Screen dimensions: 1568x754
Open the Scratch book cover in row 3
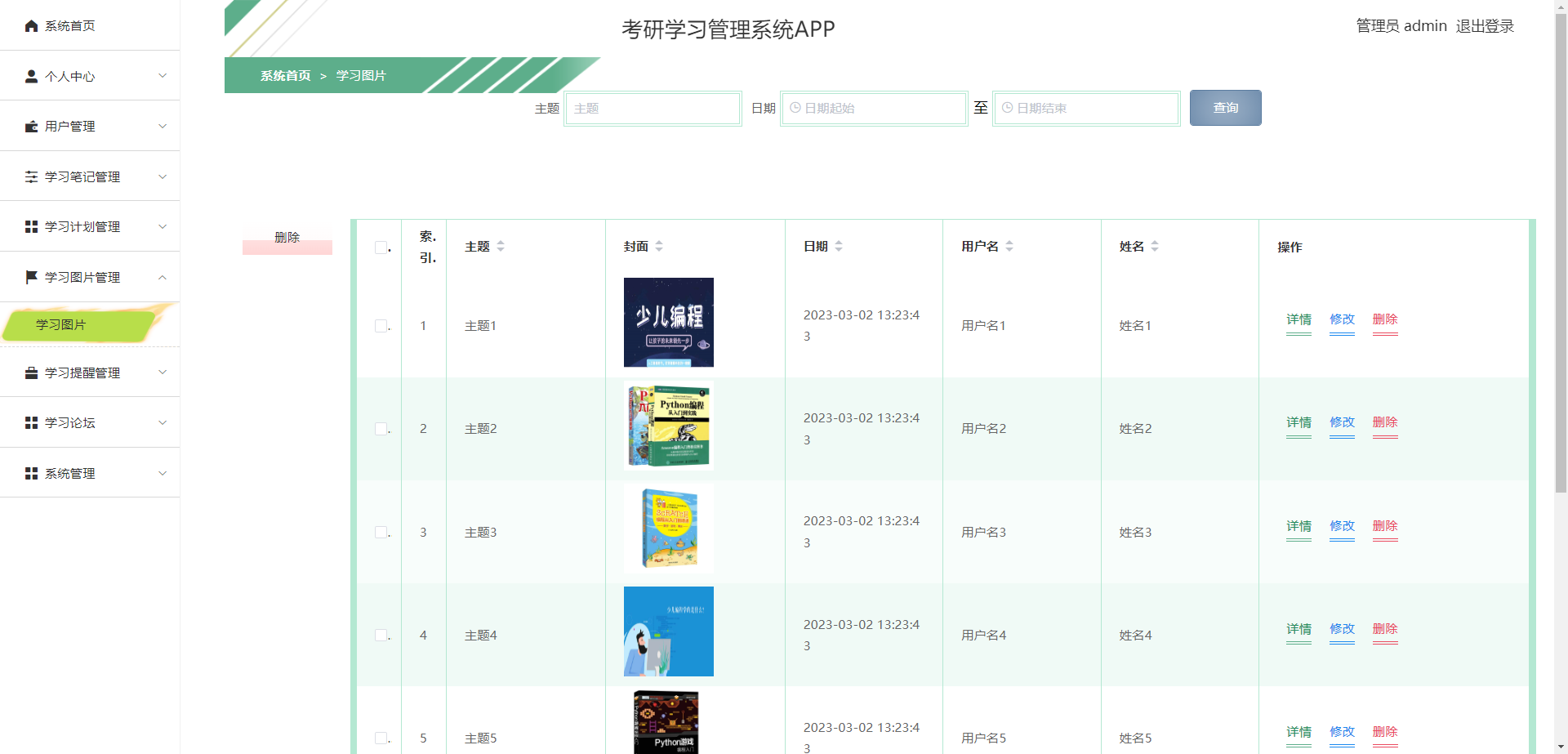point(669,528)
